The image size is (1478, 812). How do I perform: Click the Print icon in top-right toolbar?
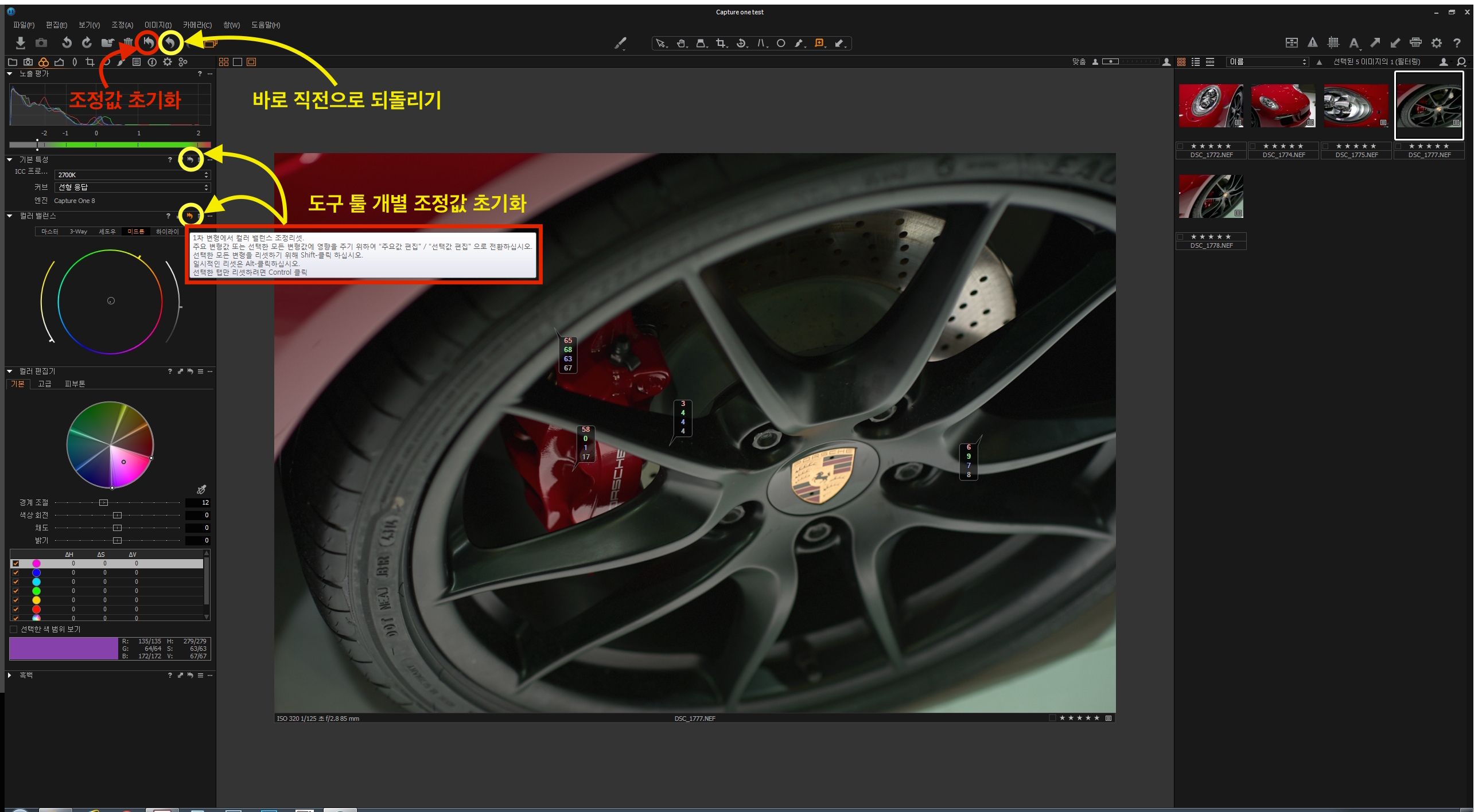click(1415, 42)
